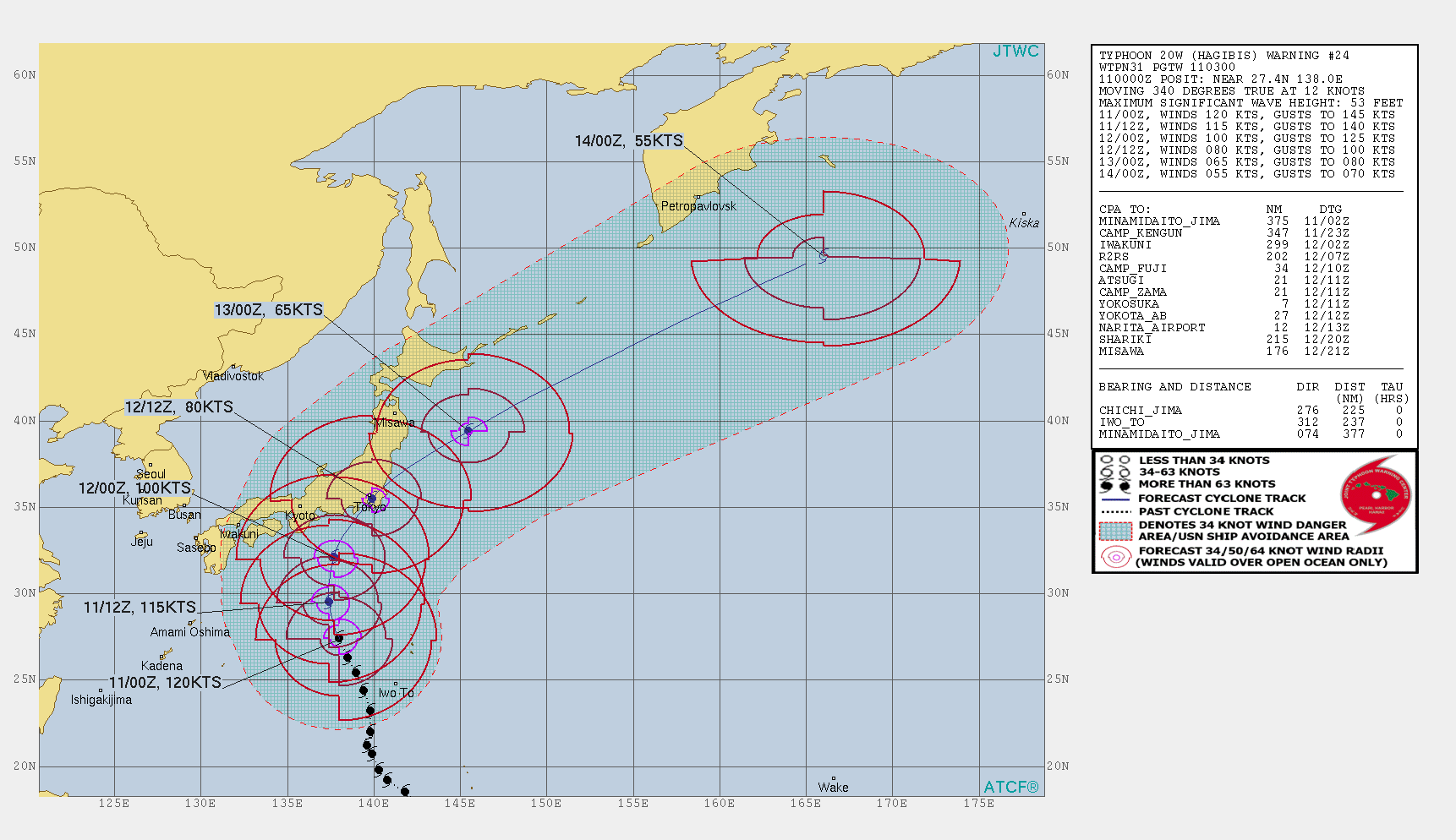Image resolution: width=1456 pixels, height=840 pixels.
Task: Click the CAMP_ZAMA row in the CPA table
Action: point(1223,292)
